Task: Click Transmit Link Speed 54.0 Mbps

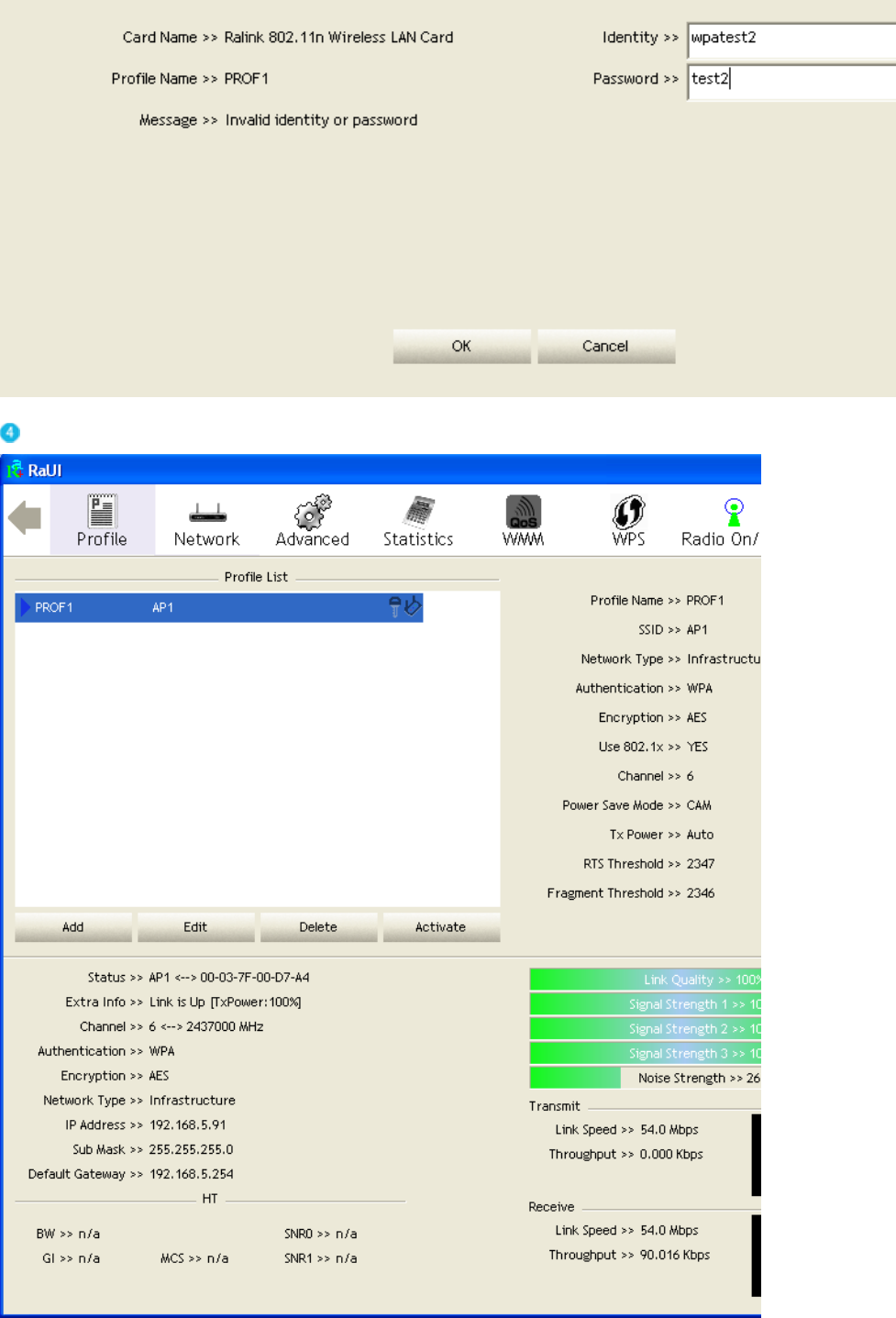Action: [669, 1130]
